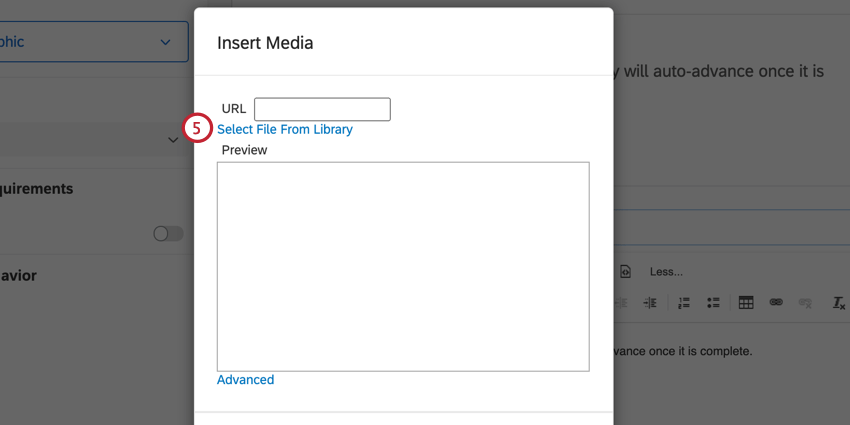Click inside the Preview box
850x425 pixels.
(402, 266)
